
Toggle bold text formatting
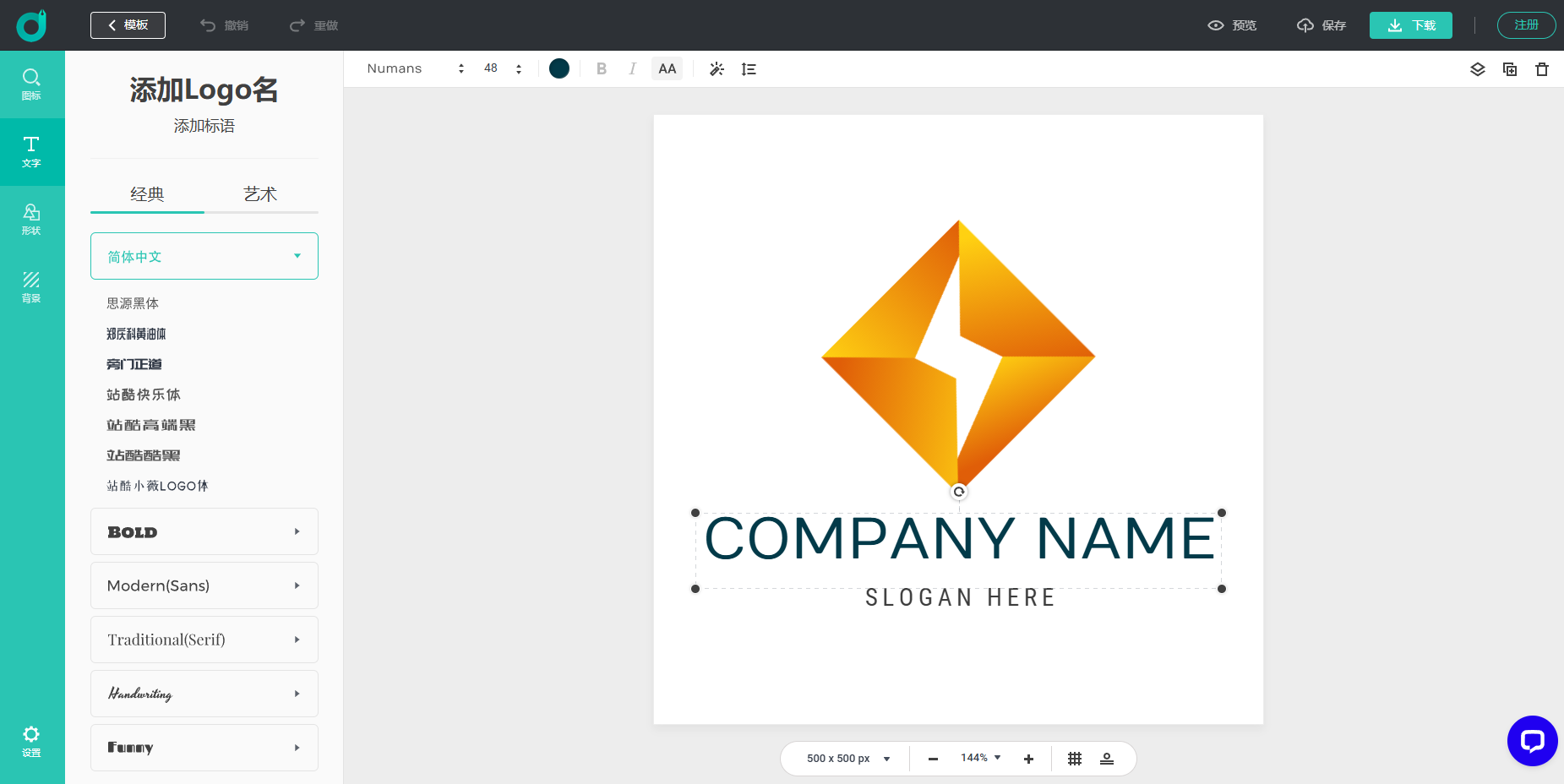pyautogui.click(x=601, y=69)
